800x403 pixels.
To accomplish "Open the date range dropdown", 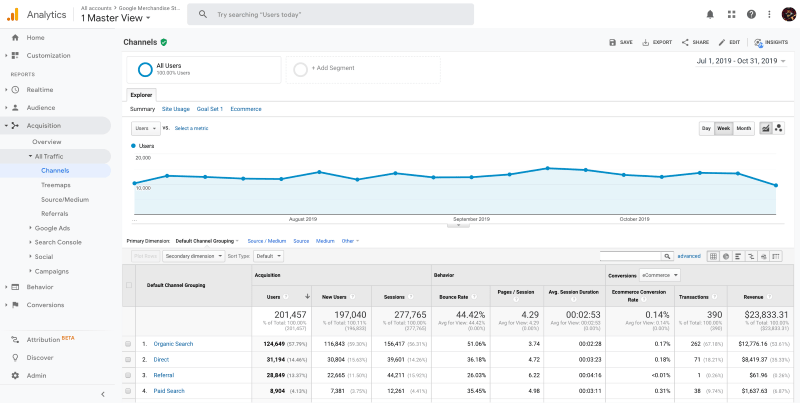I will [741, 61].
